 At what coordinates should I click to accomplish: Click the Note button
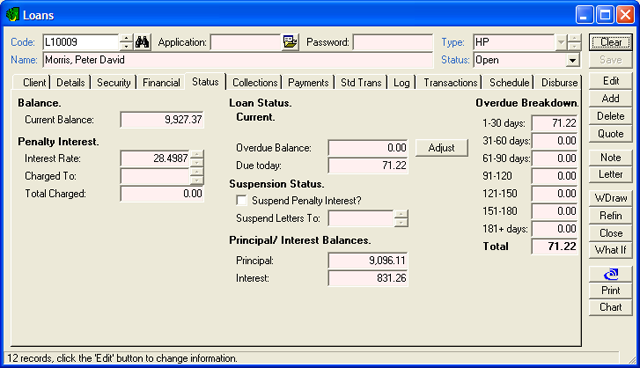[611, 157]
